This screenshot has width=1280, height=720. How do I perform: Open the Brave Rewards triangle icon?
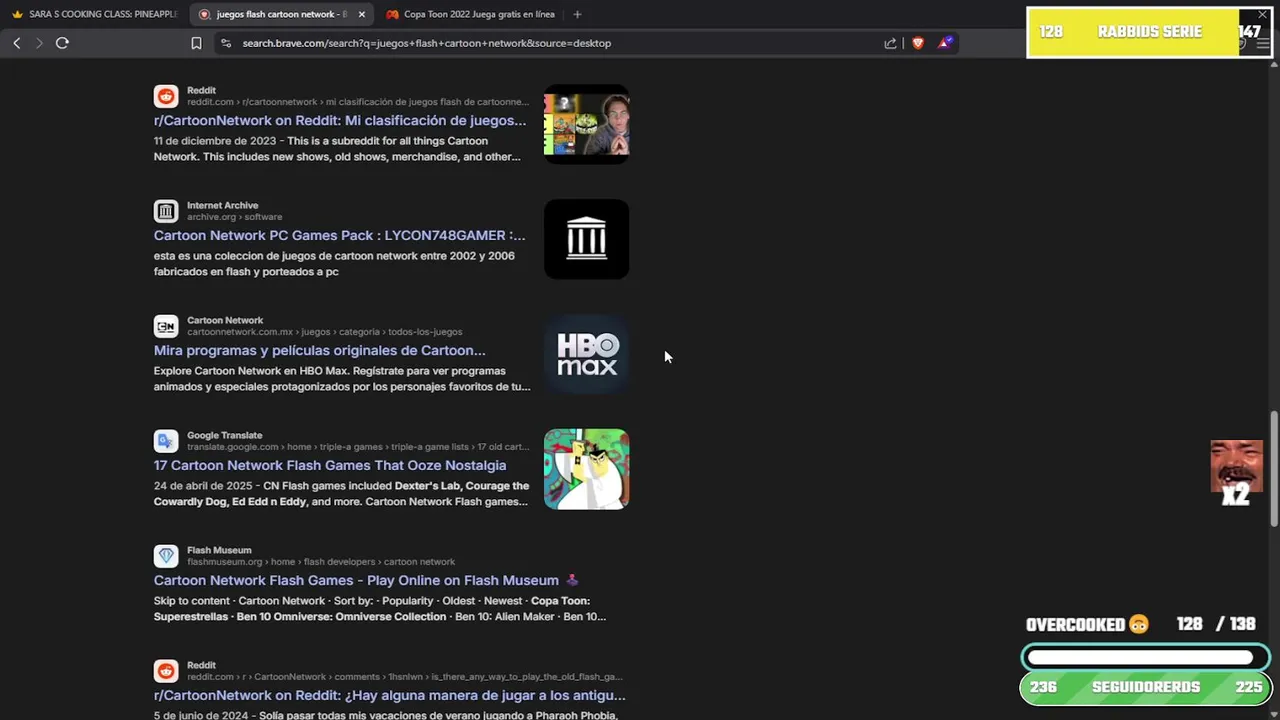pyautogui.click(x=945, y=43)
